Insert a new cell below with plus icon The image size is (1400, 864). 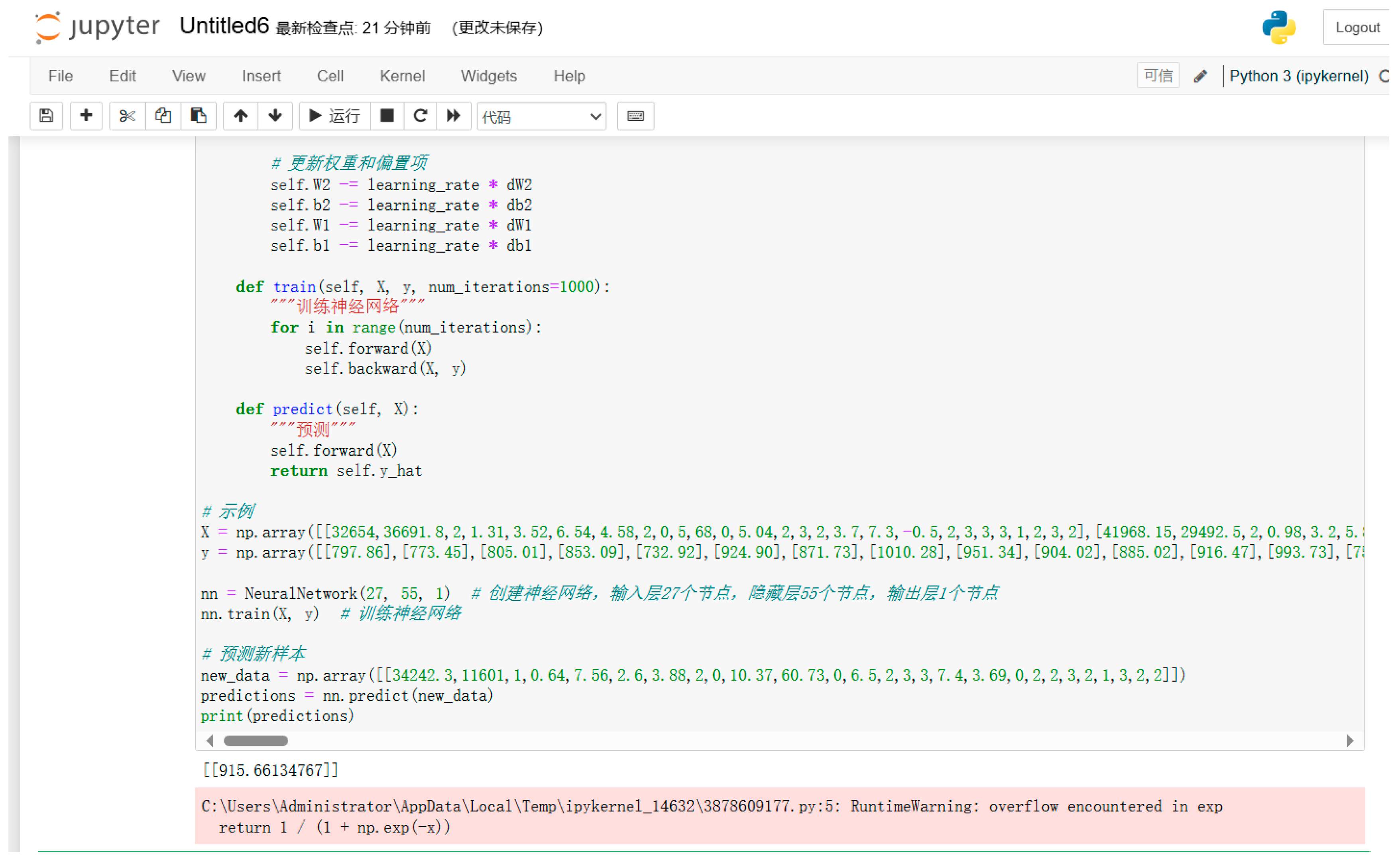pos(86,116)
